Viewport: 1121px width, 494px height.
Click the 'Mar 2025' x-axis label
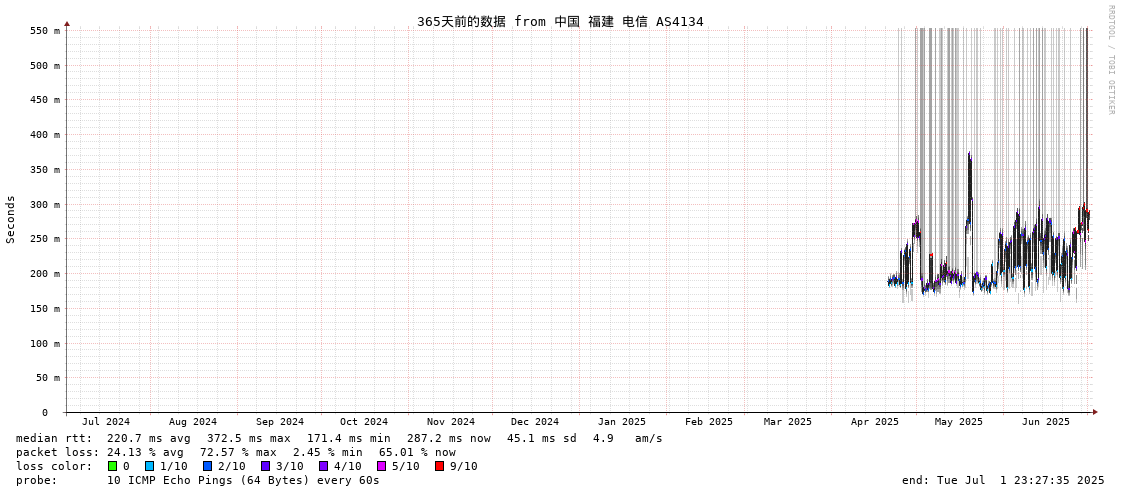pos(788,422)
